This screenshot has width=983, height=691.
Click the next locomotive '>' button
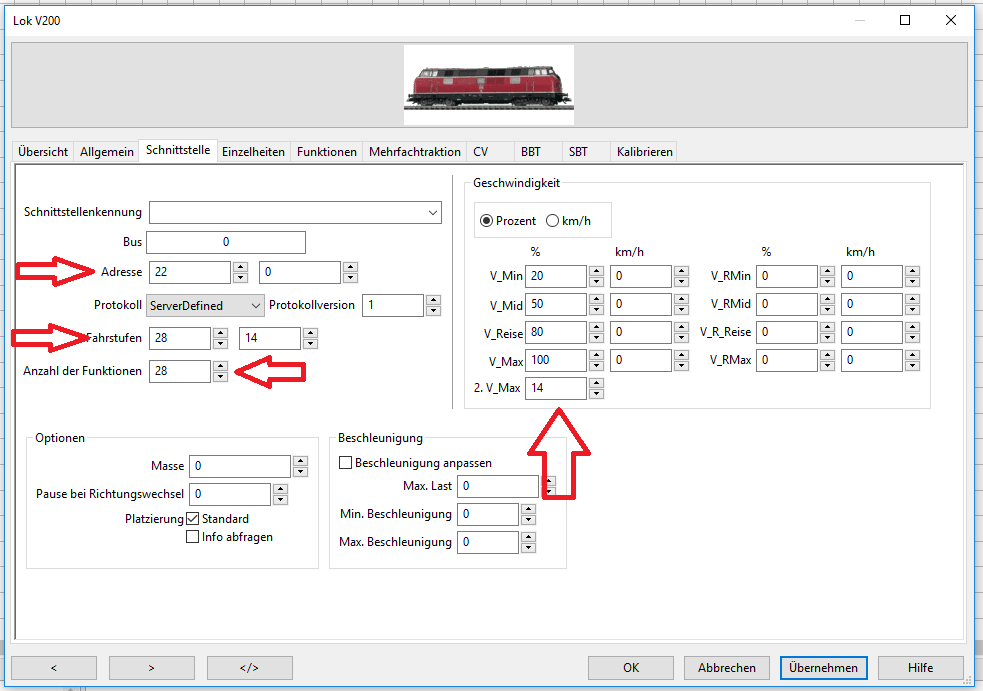[x=151, y=668]
